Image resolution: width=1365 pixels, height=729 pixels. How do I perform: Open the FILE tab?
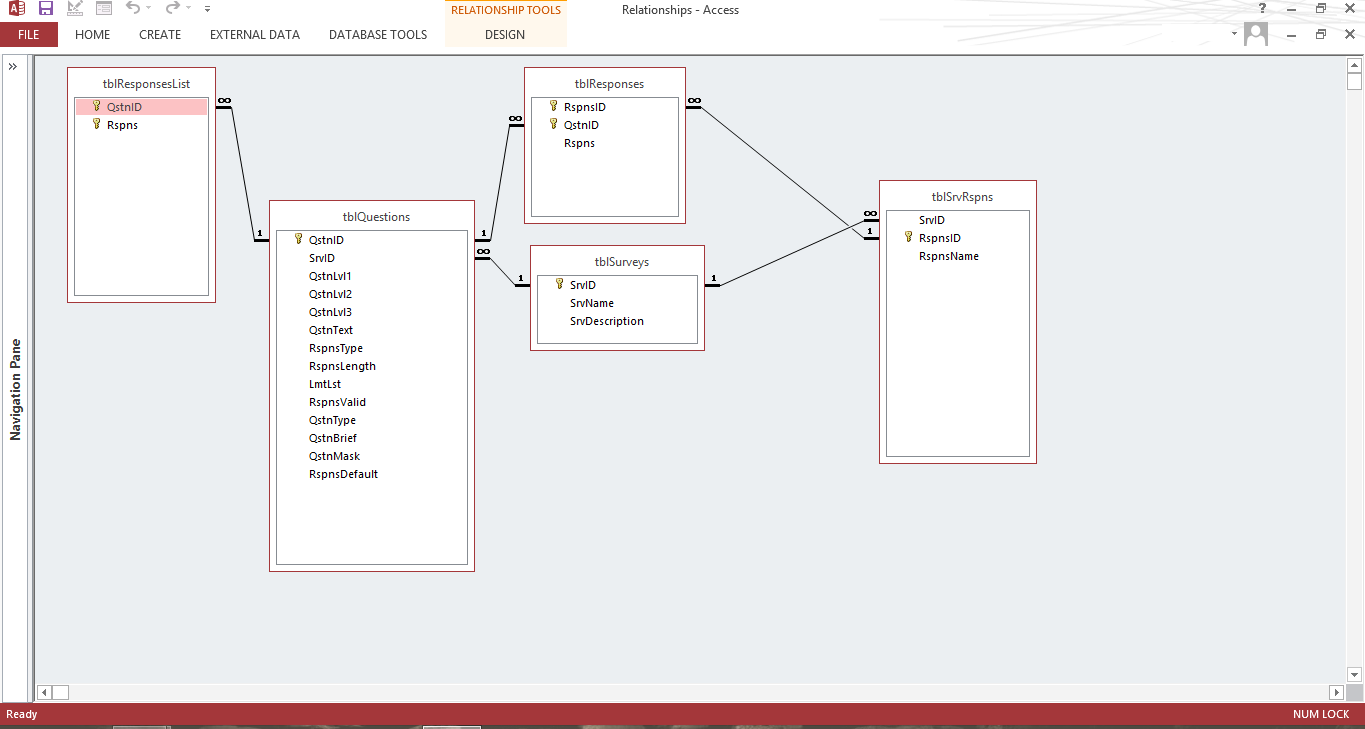[29, 35]
